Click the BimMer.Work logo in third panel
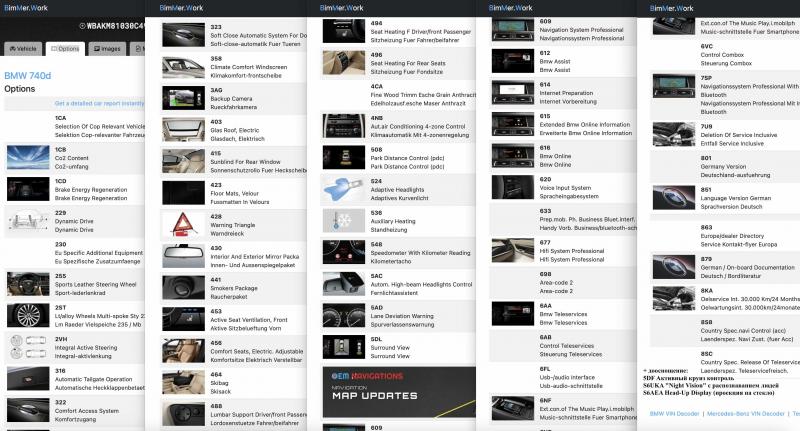The image size is (800, 431). (x=341, y=8)
